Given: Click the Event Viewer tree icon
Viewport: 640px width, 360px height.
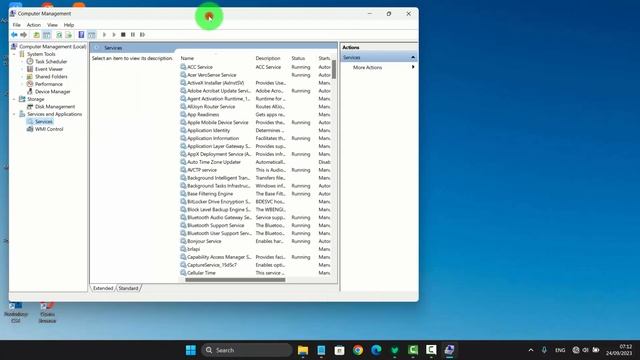Looking at the screenshot, I should tap(30, 69).
